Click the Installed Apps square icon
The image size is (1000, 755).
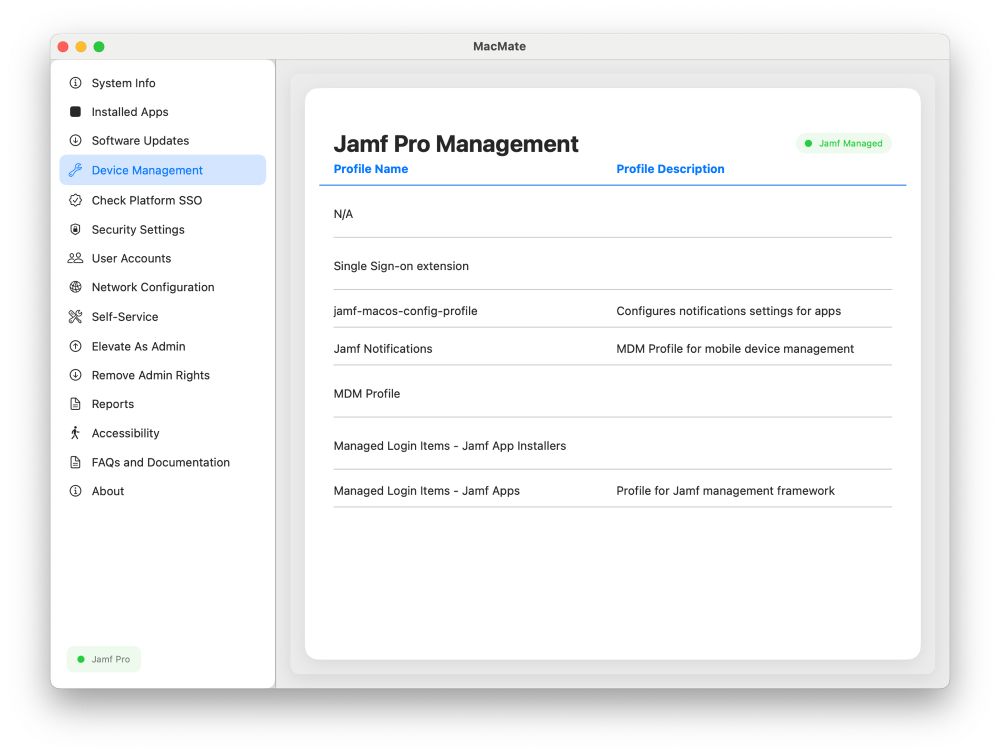tap(75, 112)
